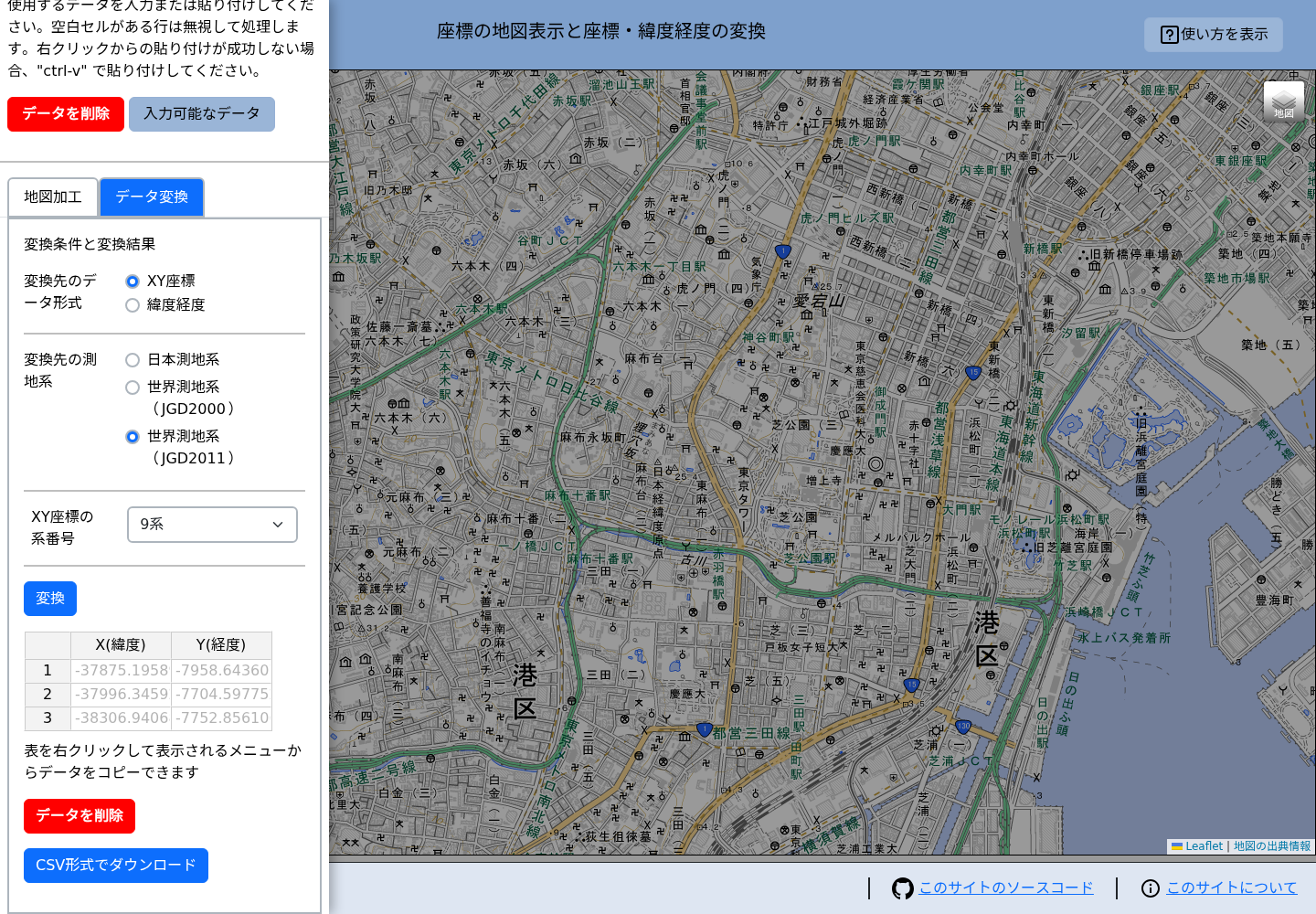Choose 日本測地系 datum option
This screenshot has width=1316, height=914.
click(133, 360)
